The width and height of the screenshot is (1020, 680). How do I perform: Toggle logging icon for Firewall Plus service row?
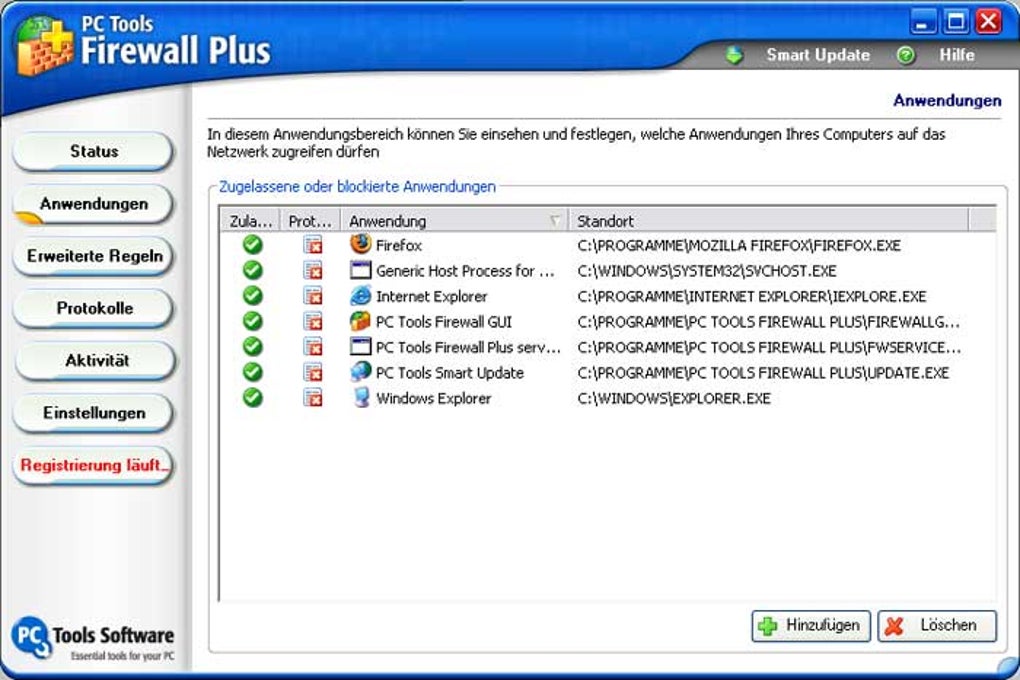coord(313,346)
